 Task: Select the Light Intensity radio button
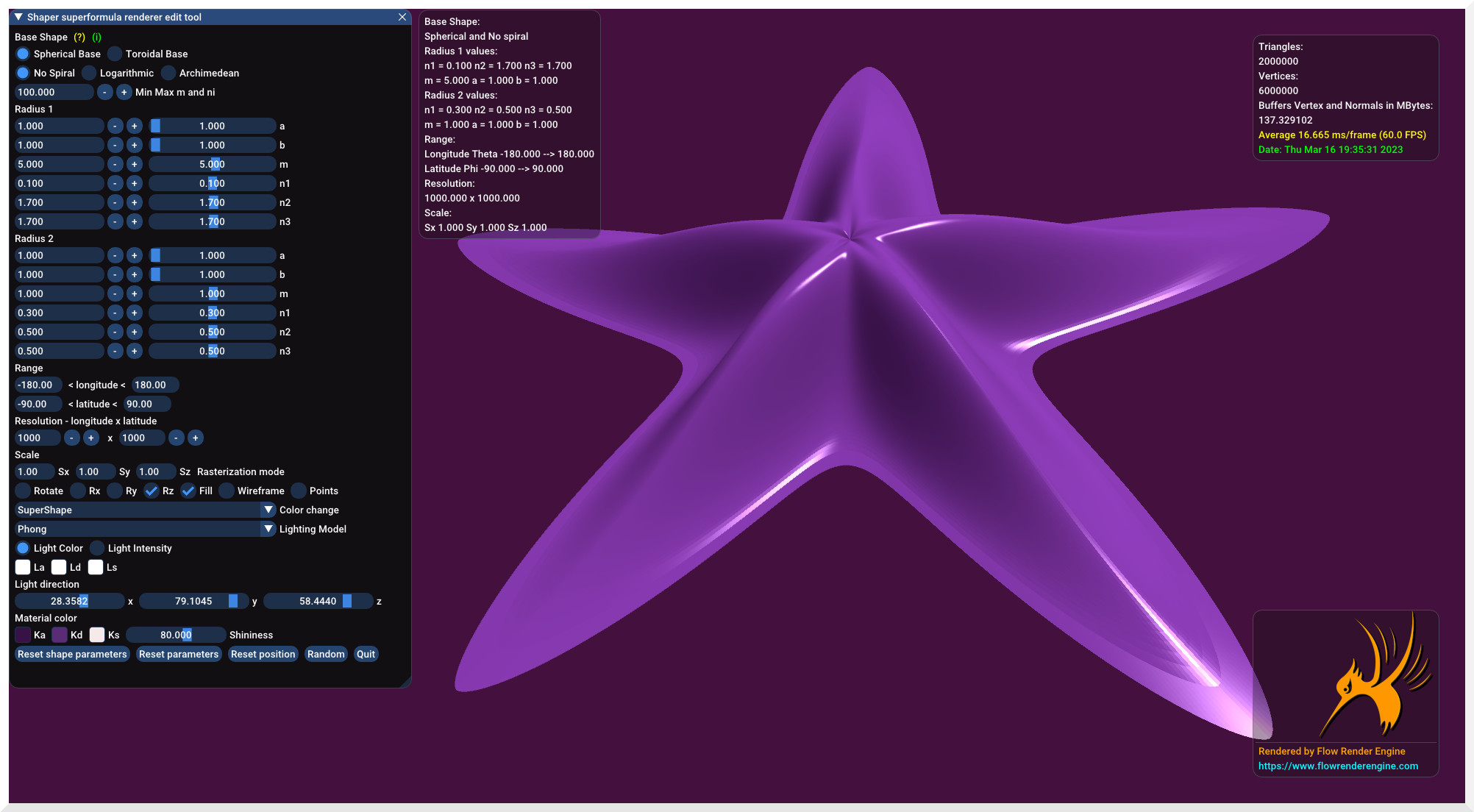pyautogui.click(x=97, y=548)
